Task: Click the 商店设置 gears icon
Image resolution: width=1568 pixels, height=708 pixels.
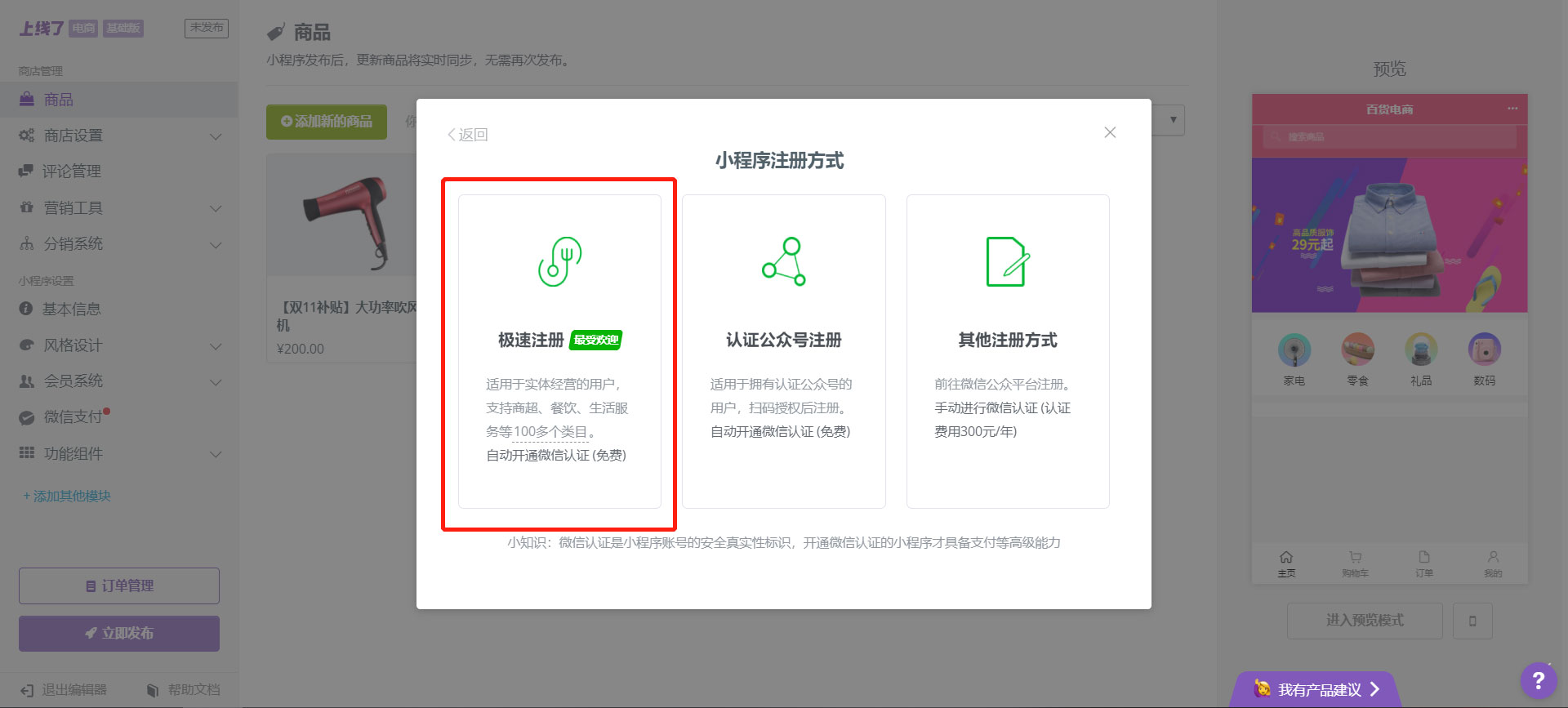Action: point(27,135)
